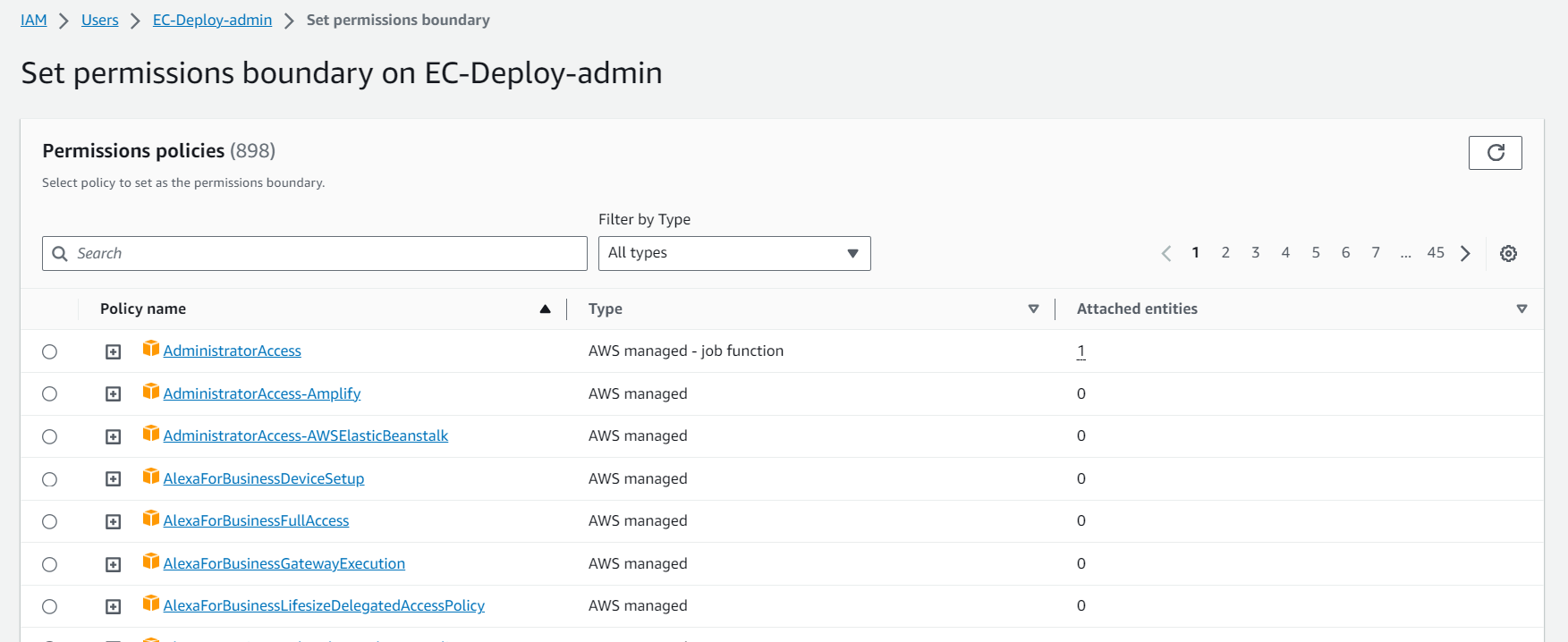Refresh the permissions policies list
The image size is (1568, 642).
1495,153
